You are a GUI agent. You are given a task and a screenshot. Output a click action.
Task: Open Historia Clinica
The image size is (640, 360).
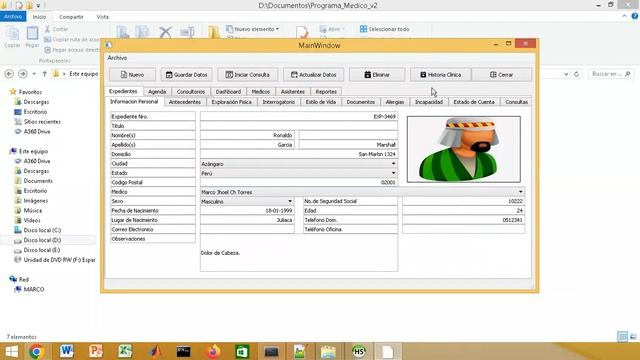[441, 75]
